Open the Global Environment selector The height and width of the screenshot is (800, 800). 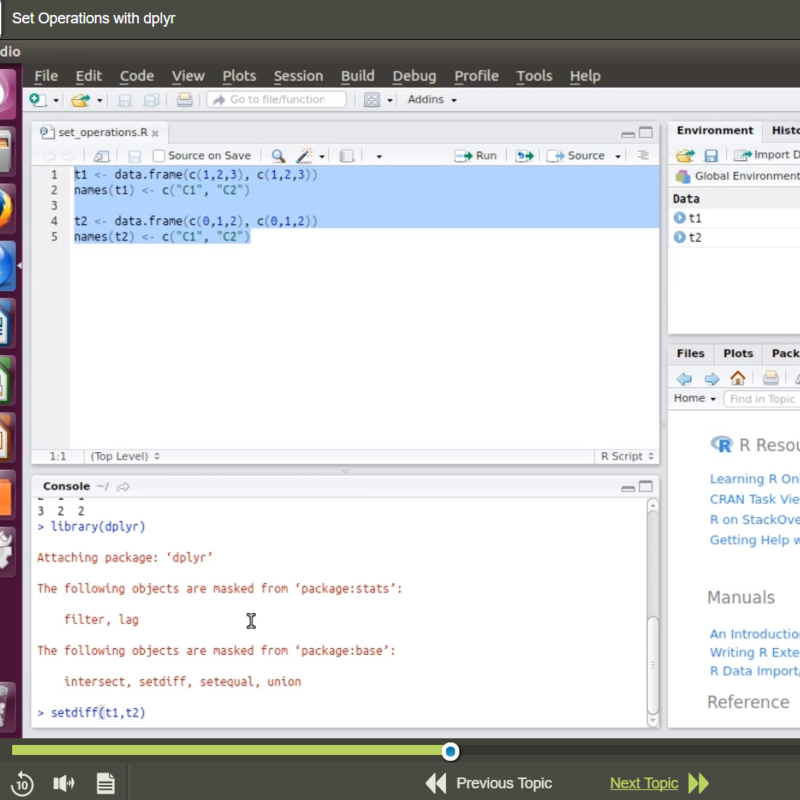pos(737,177)
